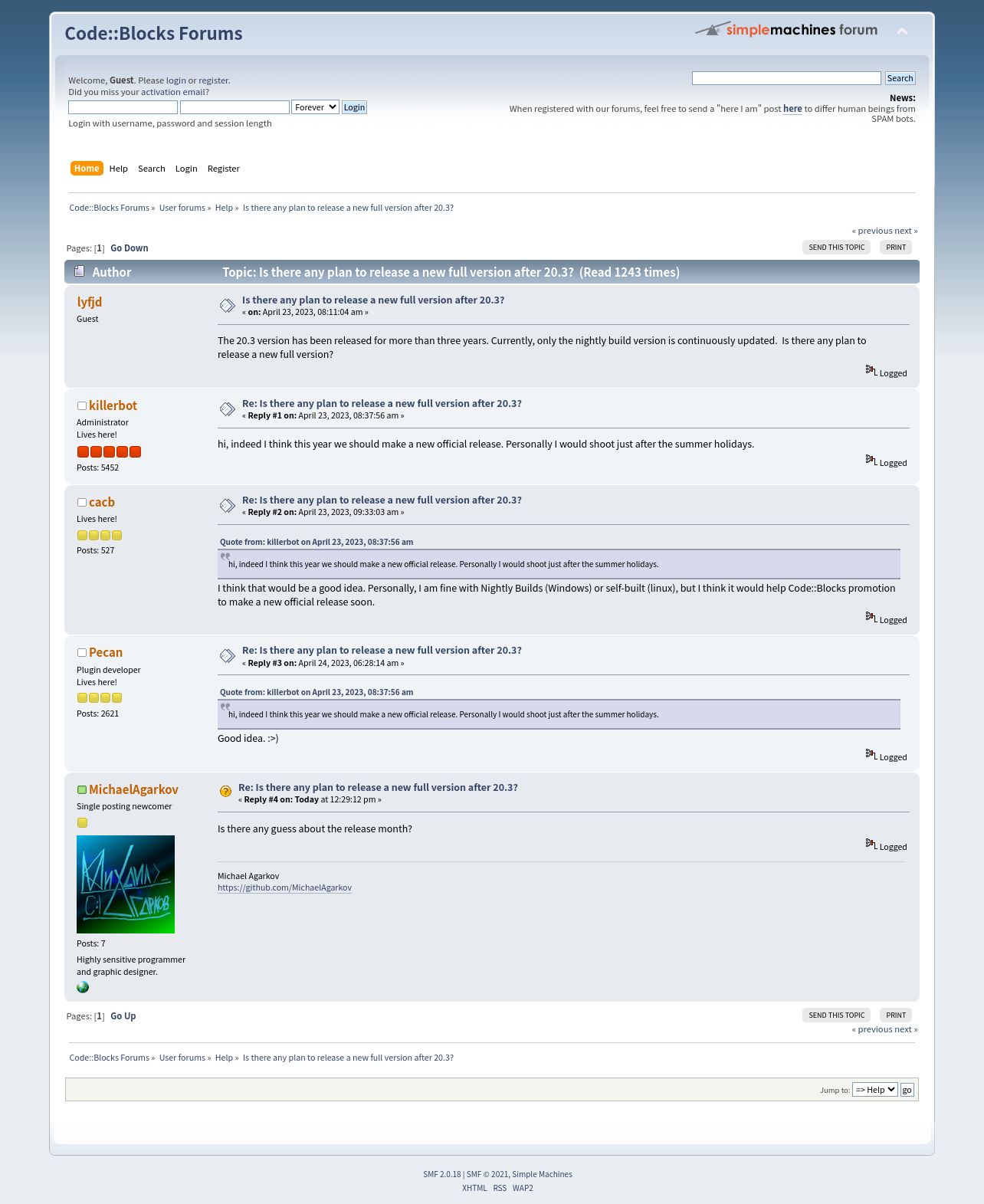Open the activation email link
This screenshot has height=1204, width=984.
coord(172,92)
